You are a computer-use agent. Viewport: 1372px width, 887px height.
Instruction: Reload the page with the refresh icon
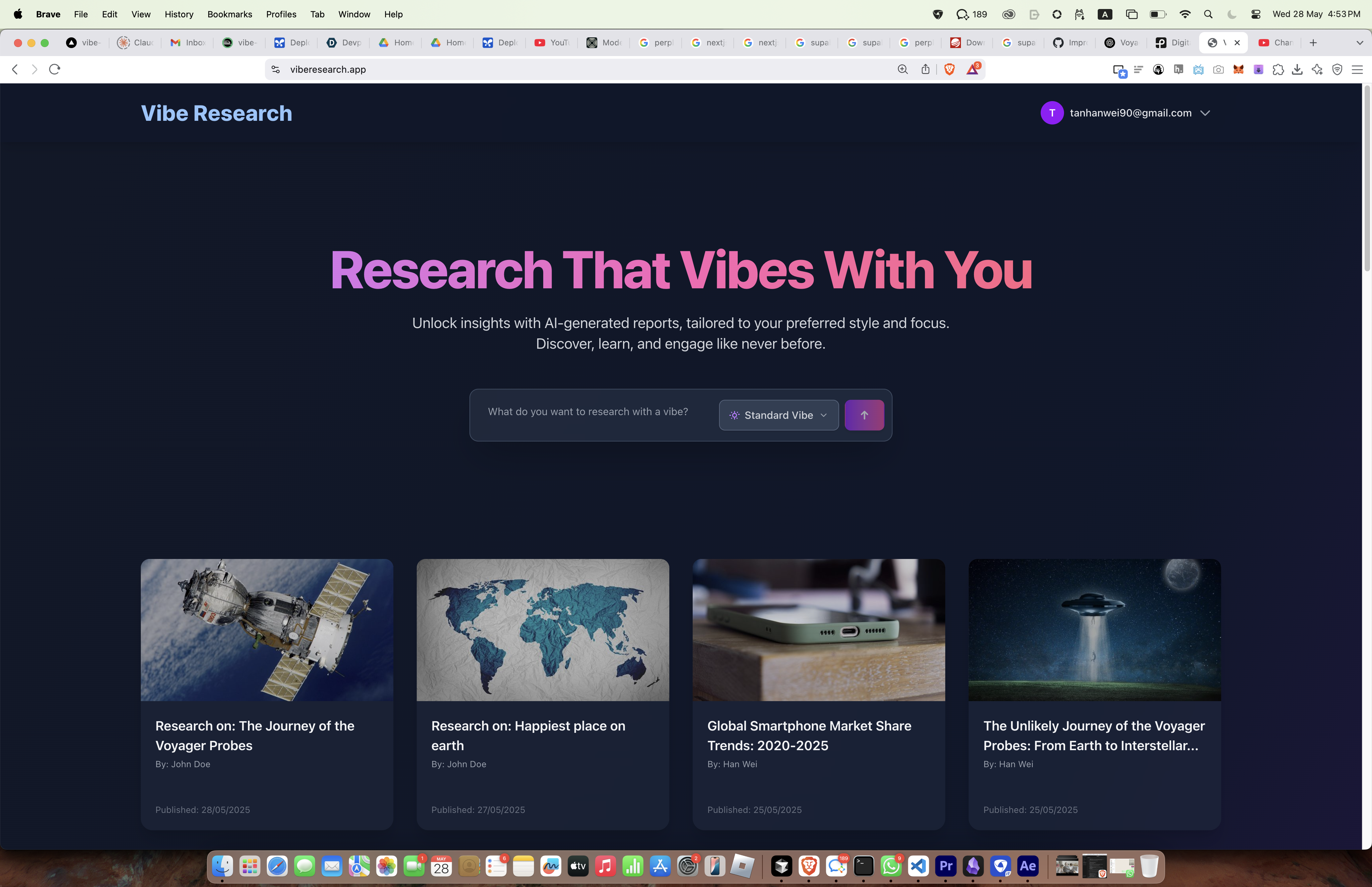pyautogui.click(x=55, y=69)
